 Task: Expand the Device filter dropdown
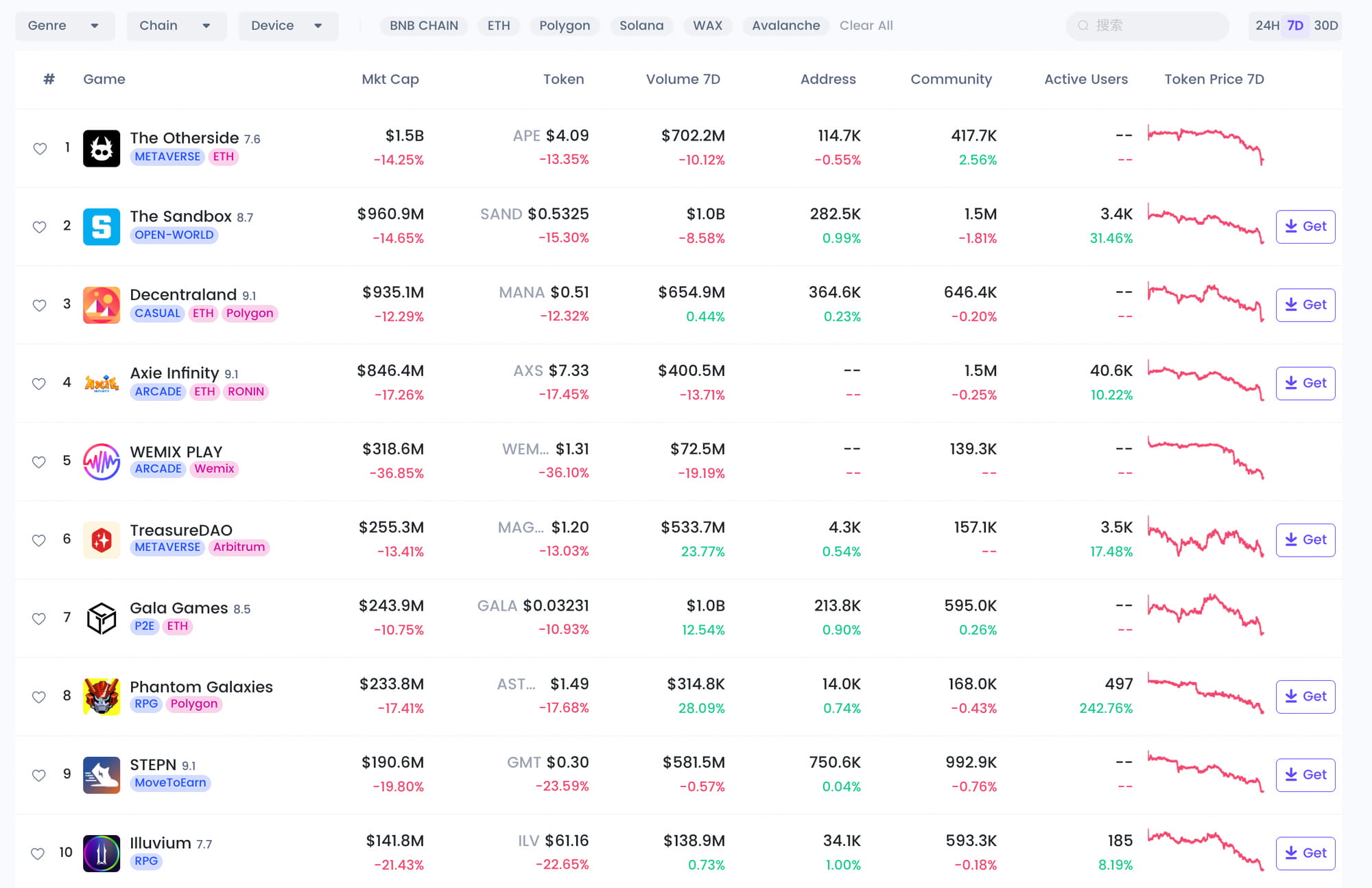(x=288, y=25)
